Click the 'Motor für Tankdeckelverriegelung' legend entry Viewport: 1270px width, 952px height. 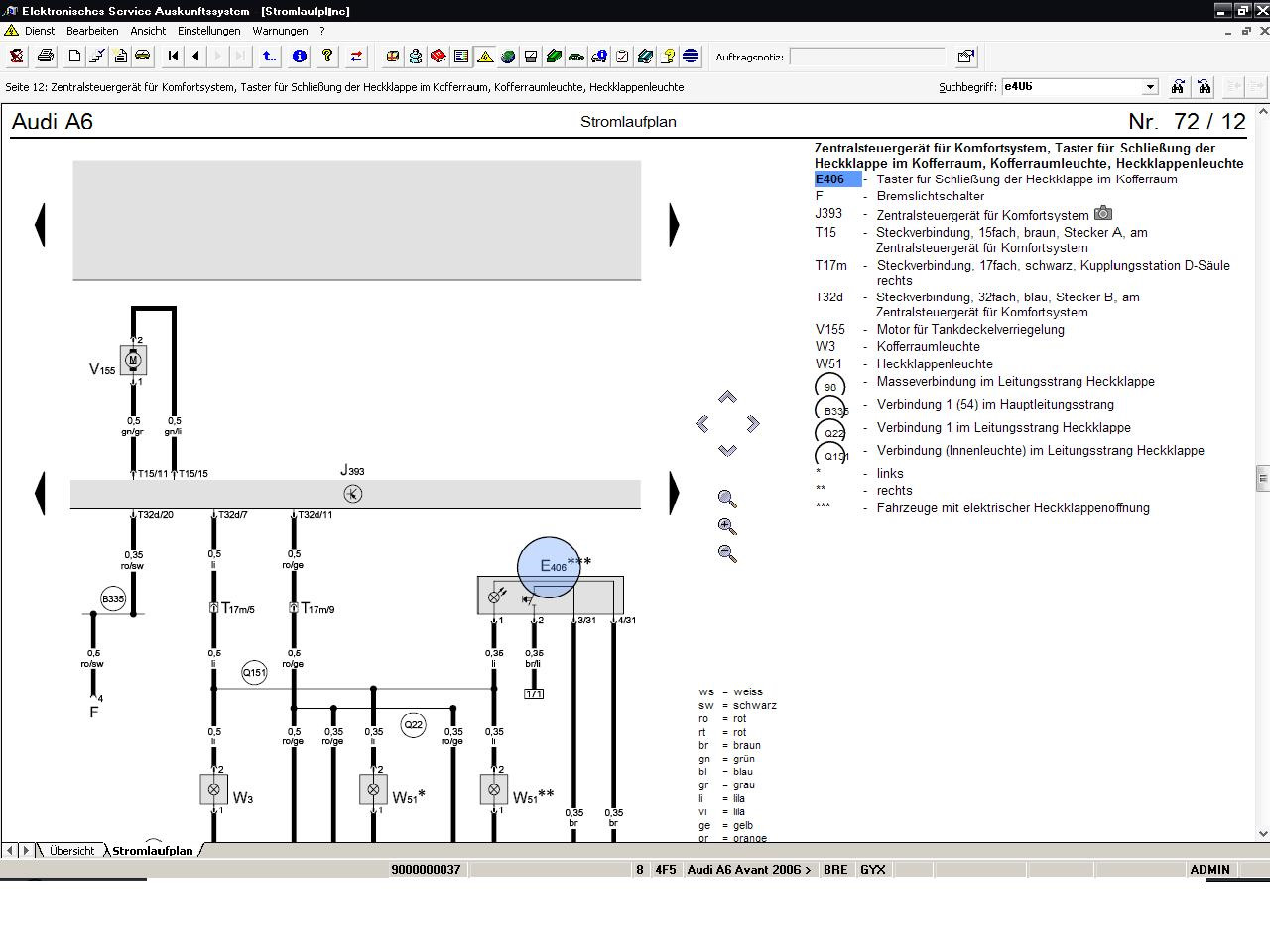coord(970,329)
